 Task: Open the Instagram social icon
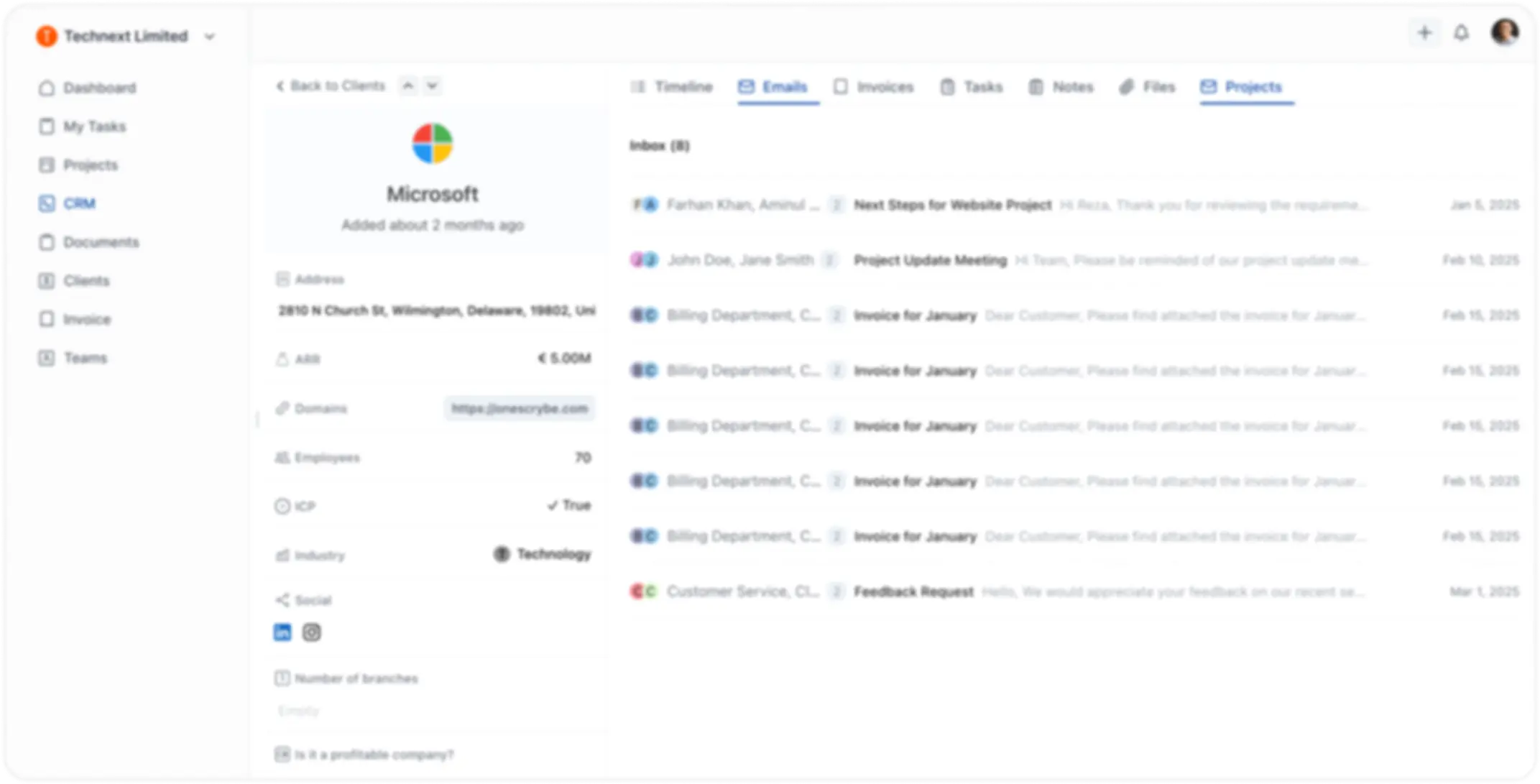(x=311, y=632)
